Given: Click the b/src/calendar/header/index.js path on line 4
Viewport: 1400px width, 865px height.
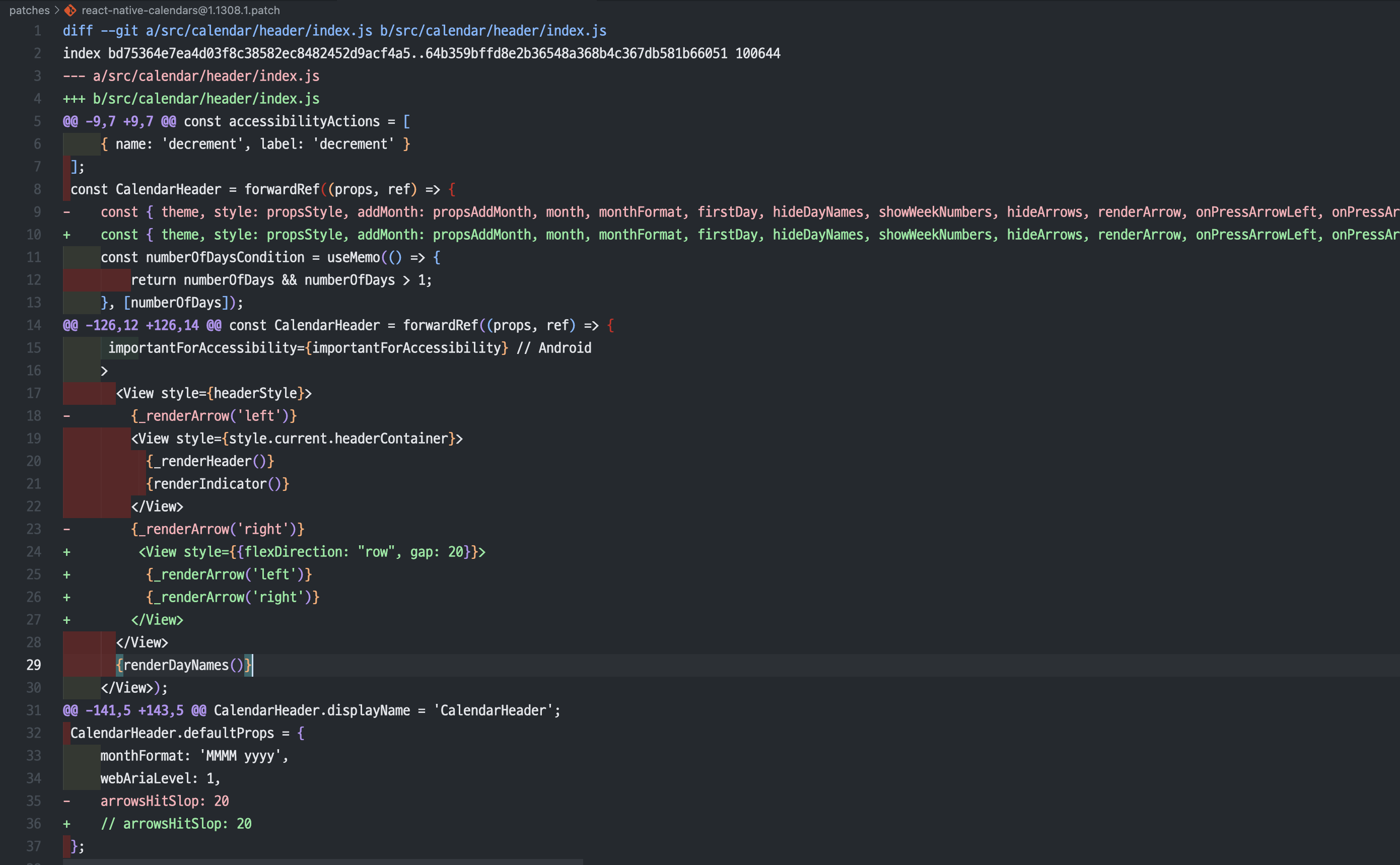Looking at the screenshot, I should [206, 99].
